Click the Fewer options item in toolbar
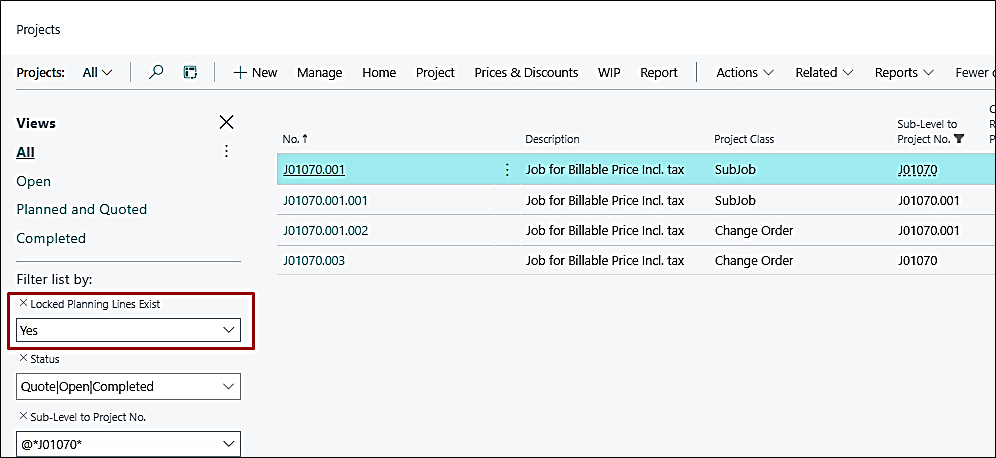 pos(975,72)
